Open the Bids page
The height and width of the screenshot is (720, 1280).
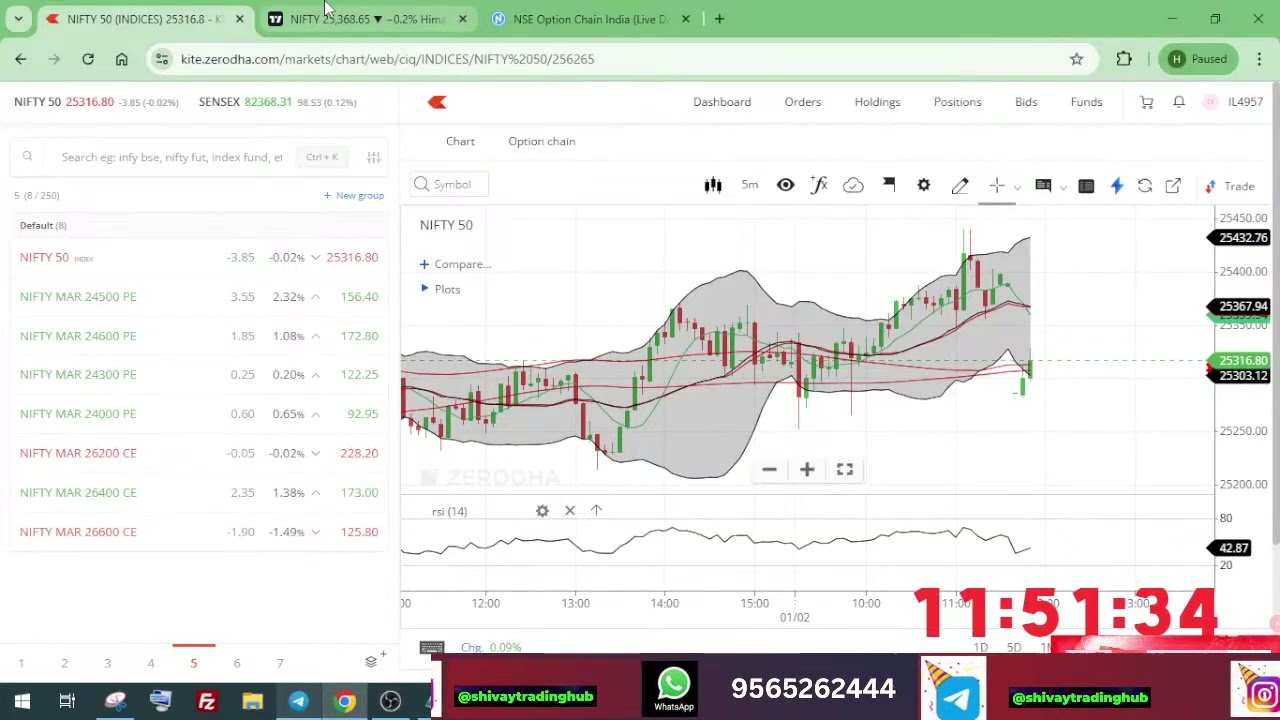coord(1026,102)
